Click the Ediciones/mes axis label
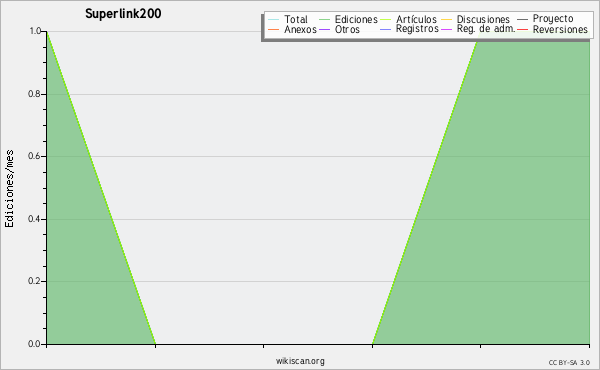 coord(9,189)
